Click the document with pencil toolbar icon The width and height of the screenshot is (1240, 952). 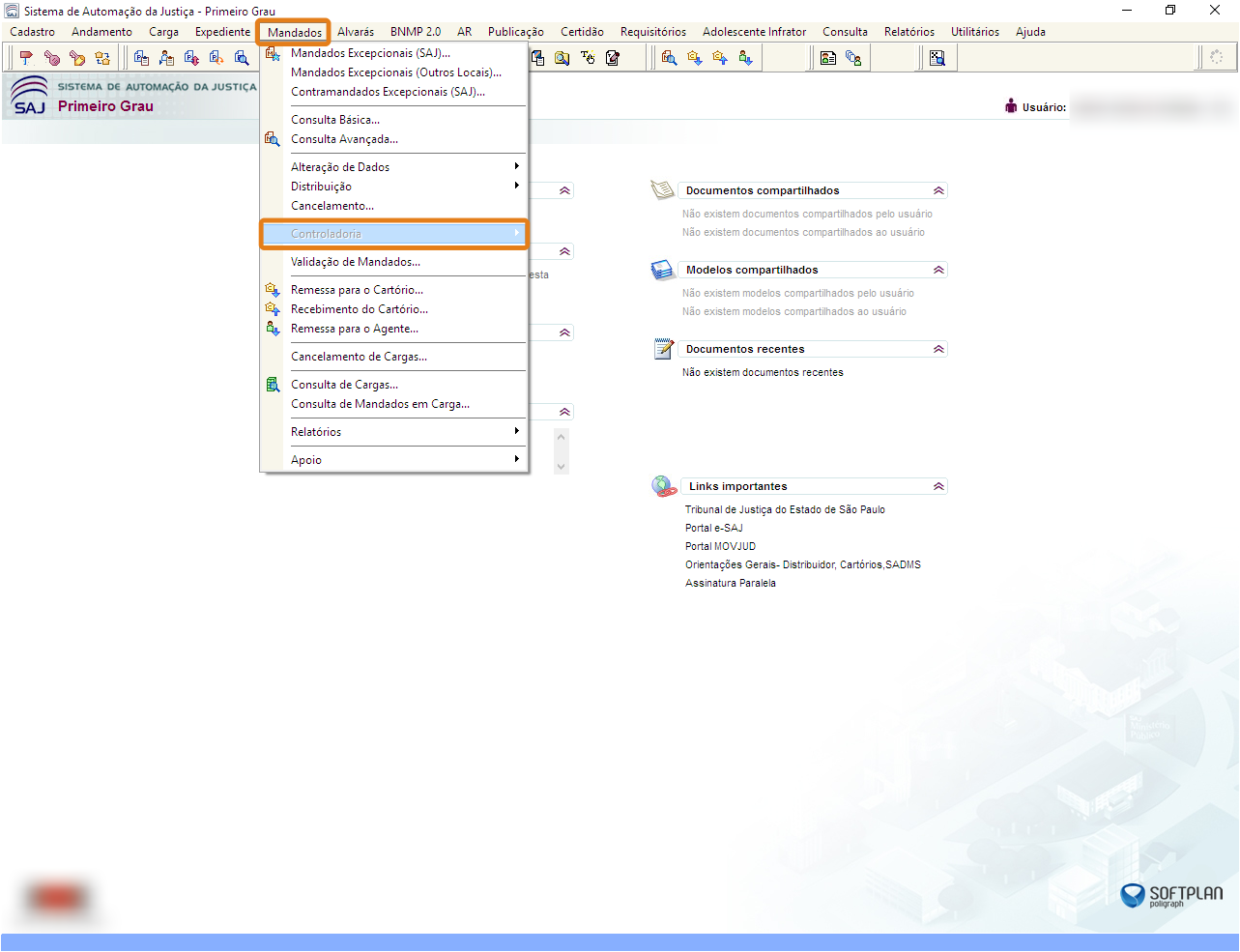[613, 58]
